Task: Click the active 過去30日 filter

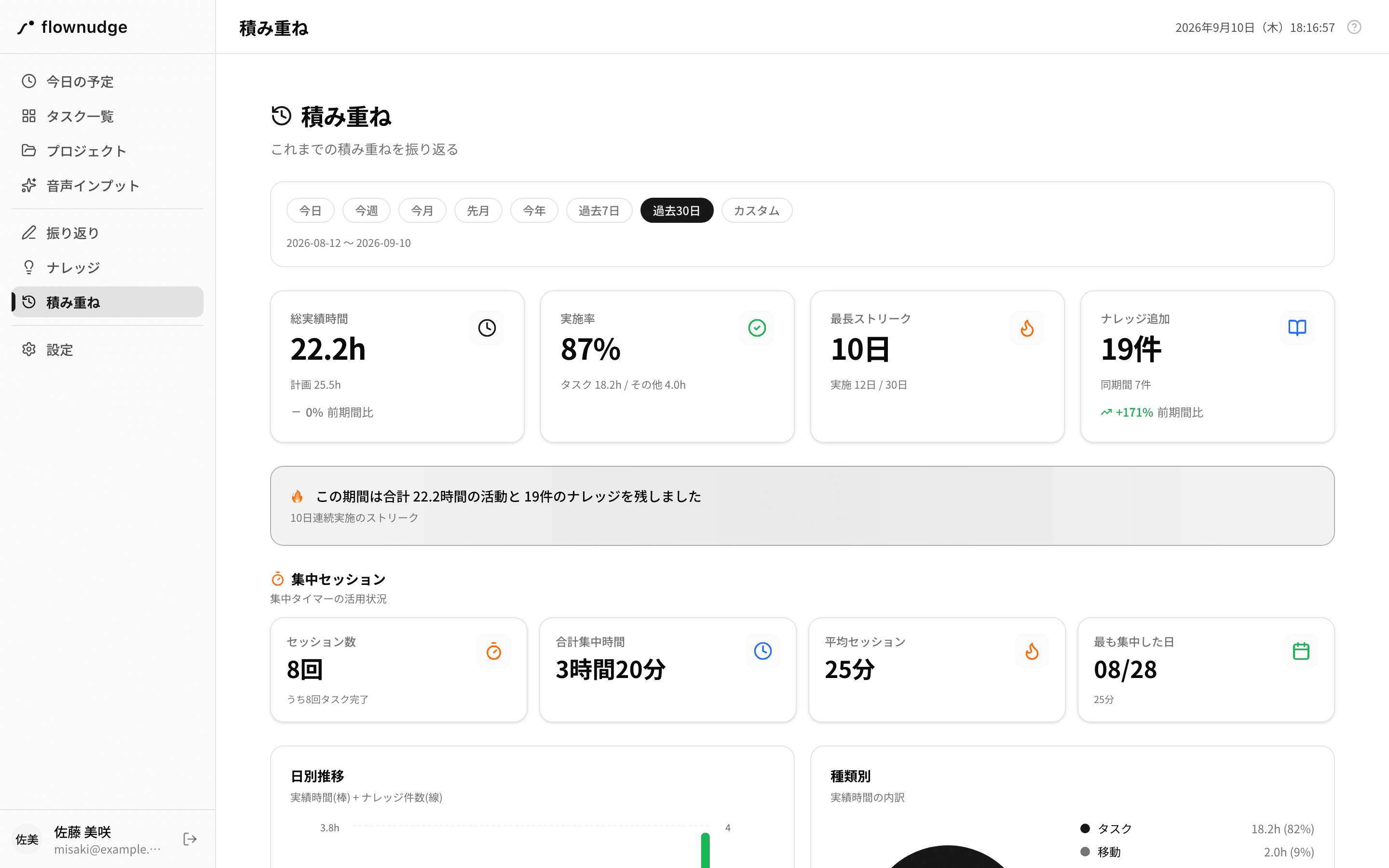Action: [677, 210]
